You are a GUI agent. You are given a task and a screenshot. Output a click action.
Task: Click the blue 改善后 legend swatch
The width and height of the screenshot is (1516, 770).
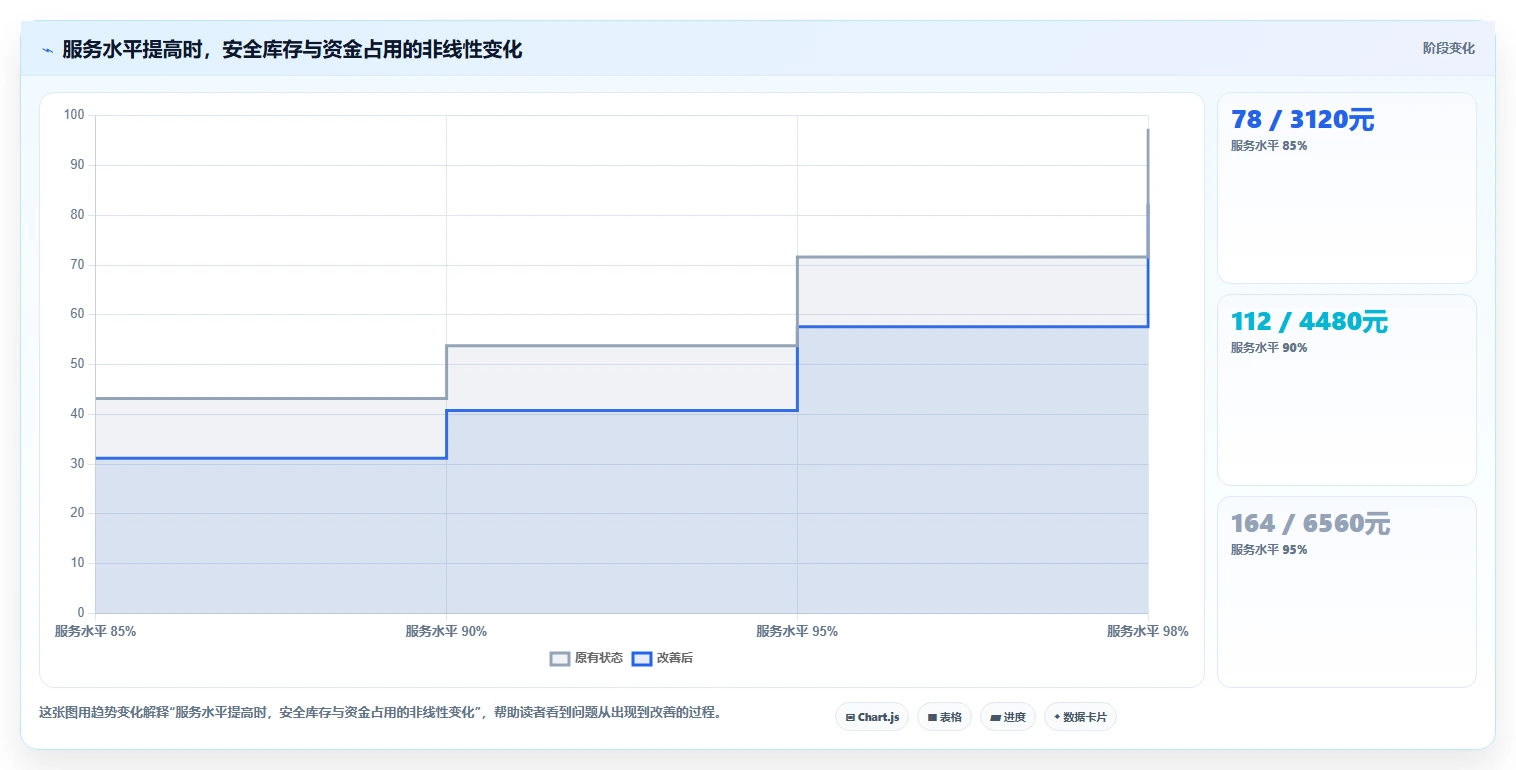point(642,658)
